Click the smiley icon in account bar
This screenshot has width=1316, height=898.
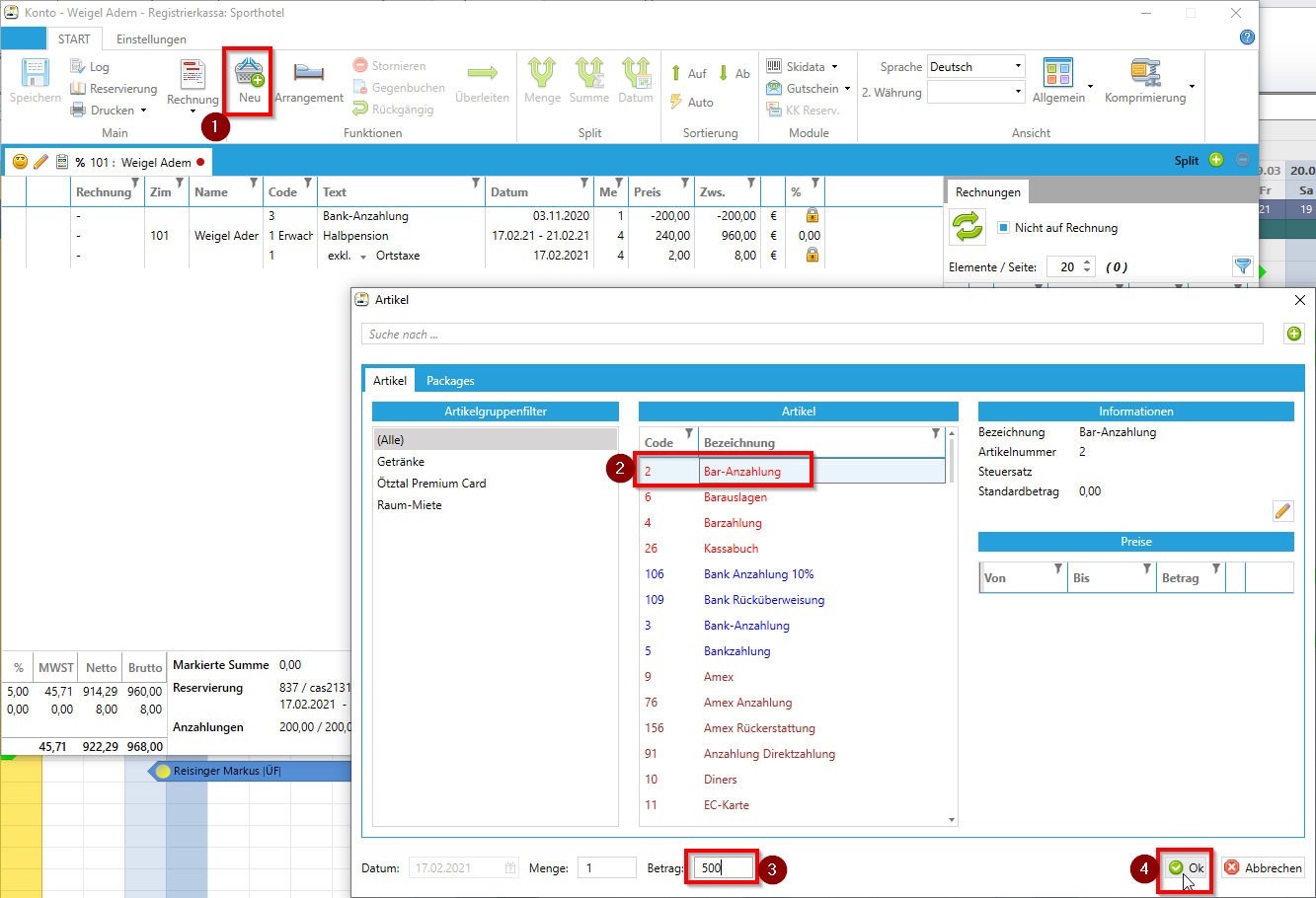[20, 162]
